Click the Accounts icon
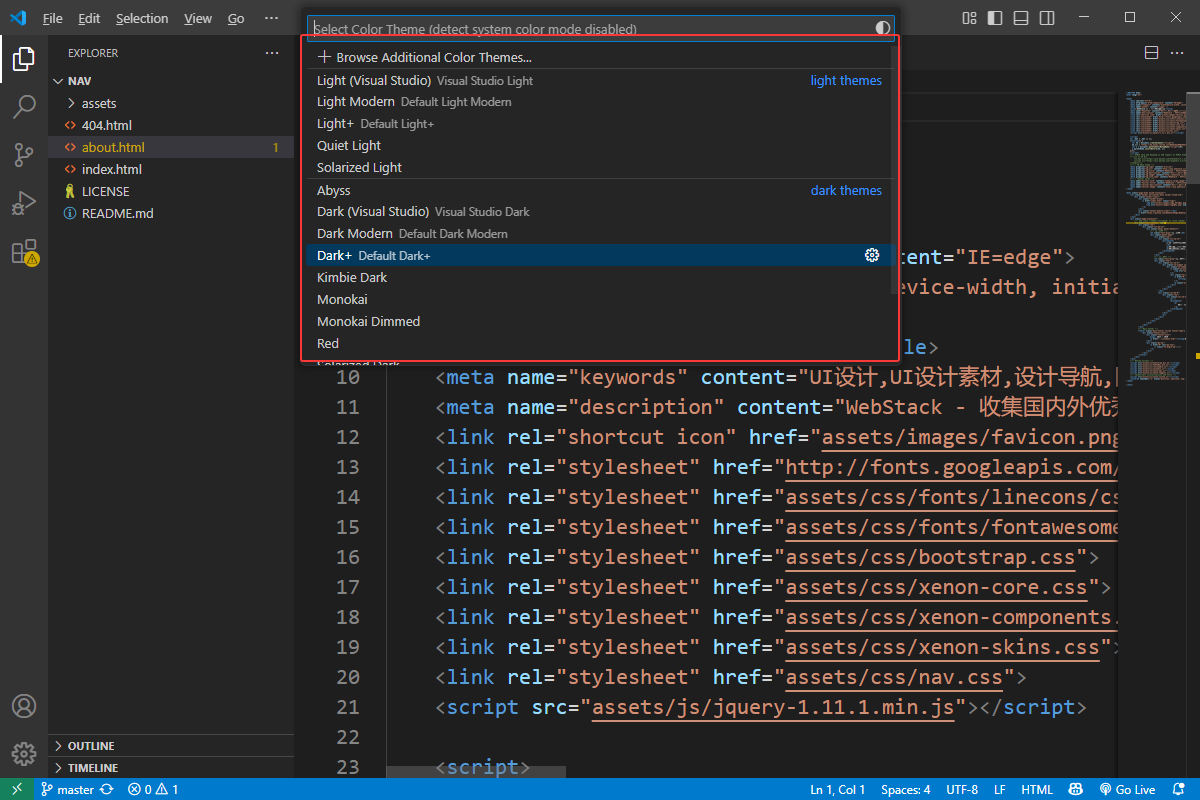 [x=24, y=707]
